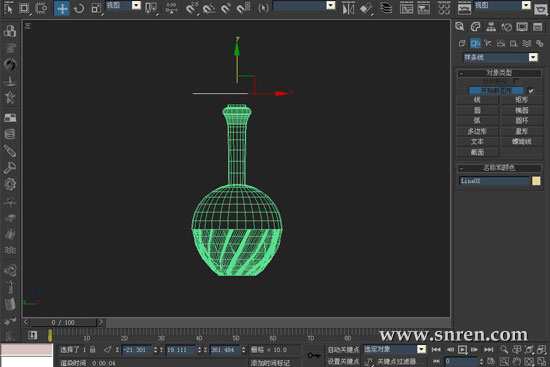Collapse the Object Type rollout
Screen dimensions: 550x367
498,73
